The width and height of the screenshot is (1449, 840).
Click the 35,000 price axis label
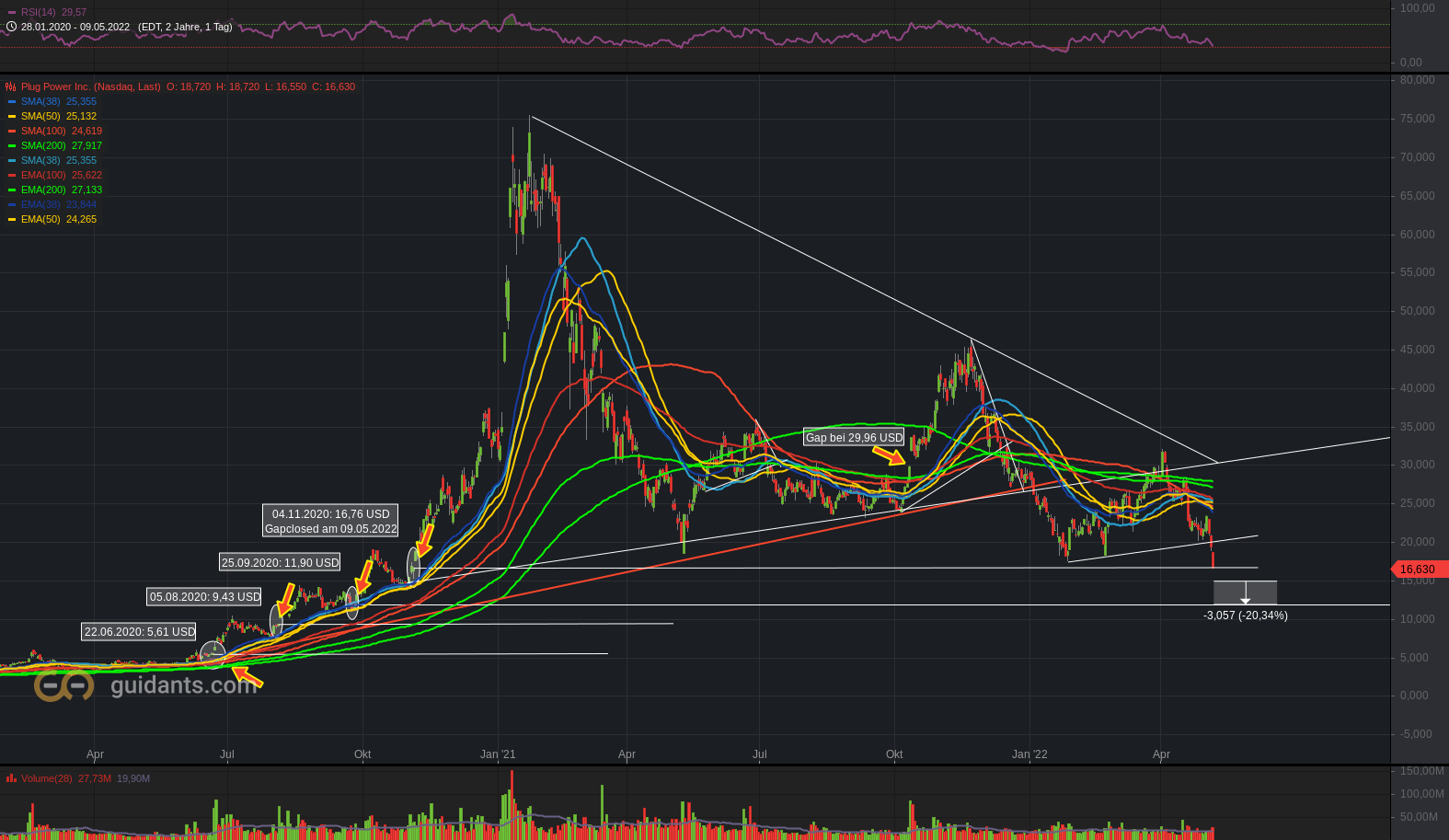1418,427
